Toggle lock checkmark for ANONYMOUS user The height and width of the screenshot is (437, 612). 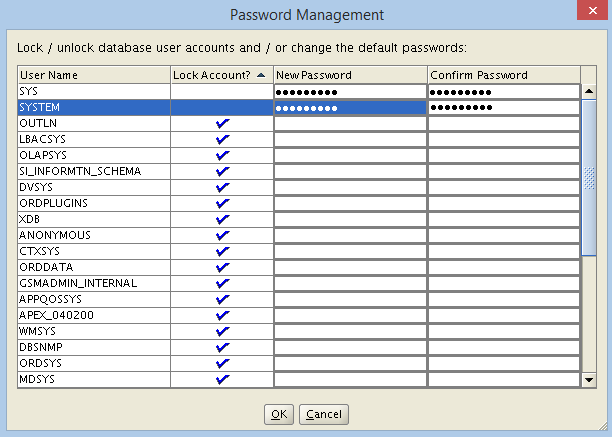[x=222, y=235]
